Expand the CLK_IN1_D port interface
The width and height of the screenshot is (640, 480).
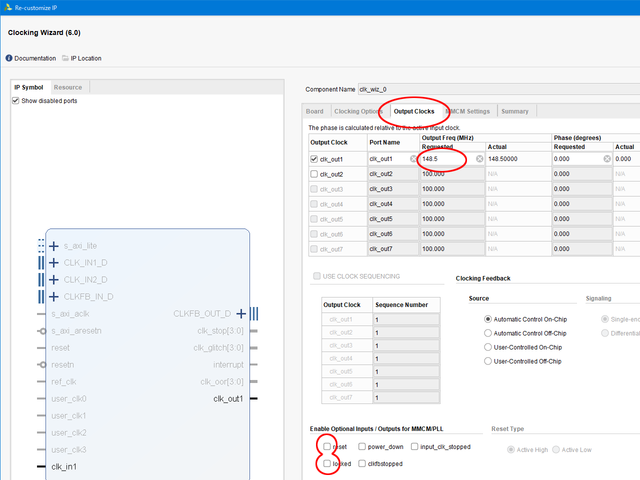54,263
